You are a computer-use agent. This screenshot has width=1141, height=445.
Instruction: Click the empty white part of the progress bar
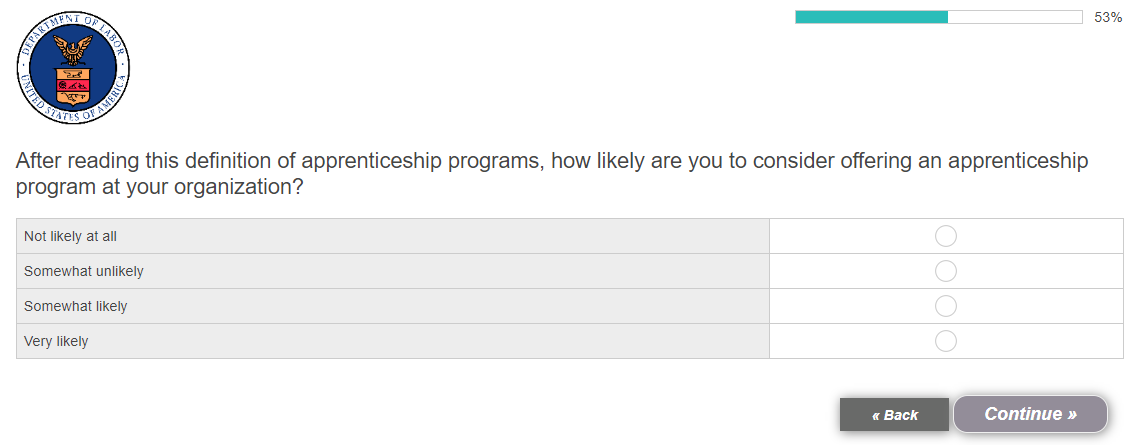(x=1014, y=17)
